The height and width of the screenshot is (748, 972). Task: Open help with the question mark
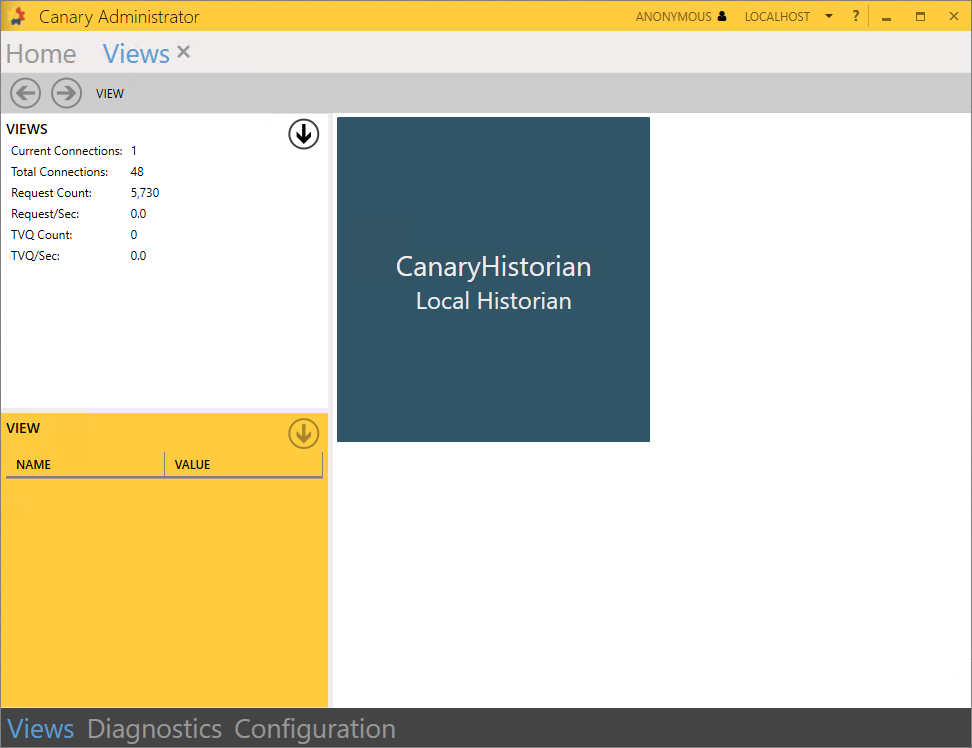(x=855, y=17)
